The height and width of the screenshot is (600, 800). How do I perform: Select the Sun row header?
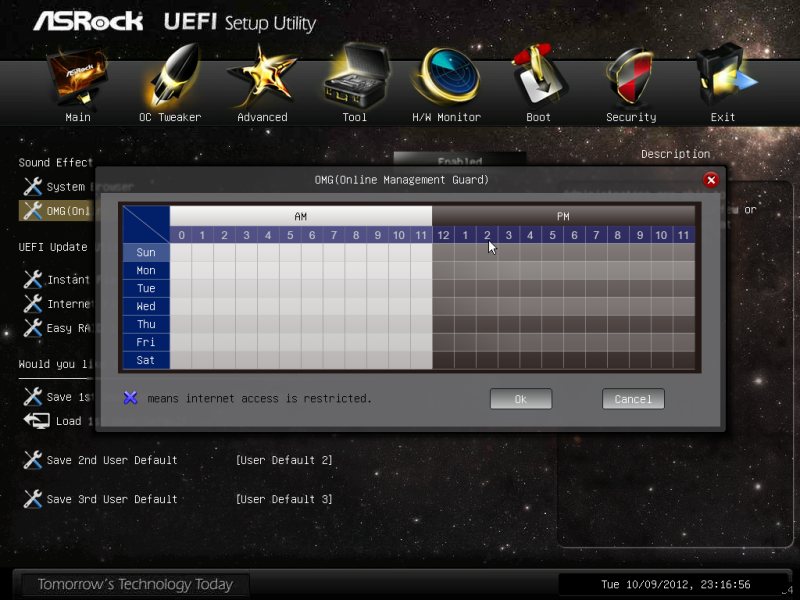tap(146, 252)
